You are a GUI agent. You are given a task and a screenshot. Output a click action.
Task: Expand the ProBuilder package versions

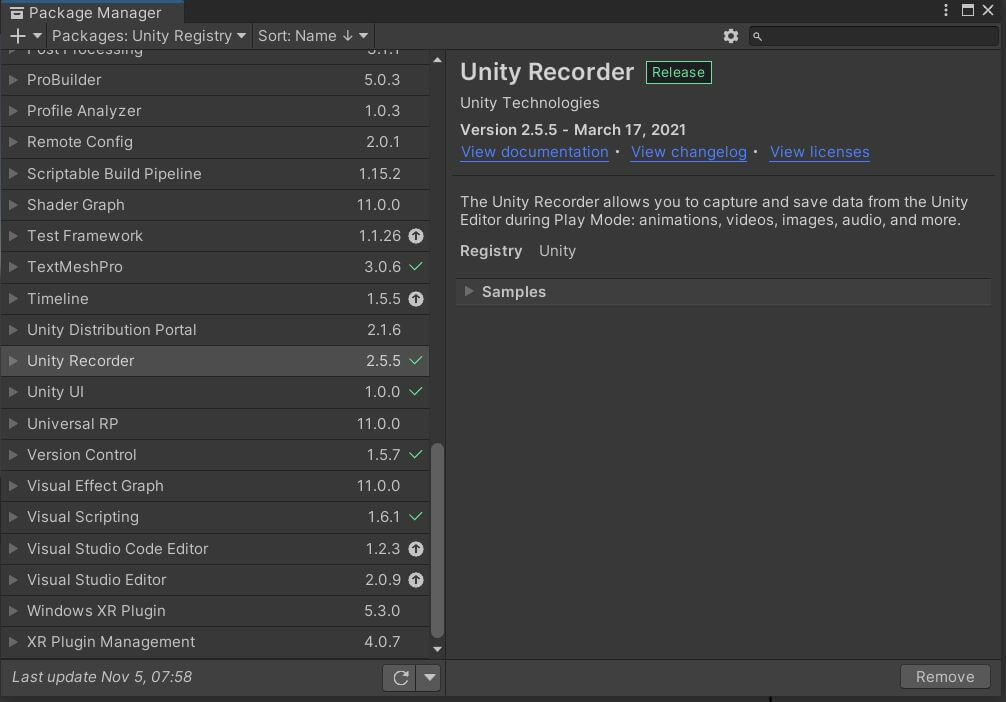click(x=13, y=80)
